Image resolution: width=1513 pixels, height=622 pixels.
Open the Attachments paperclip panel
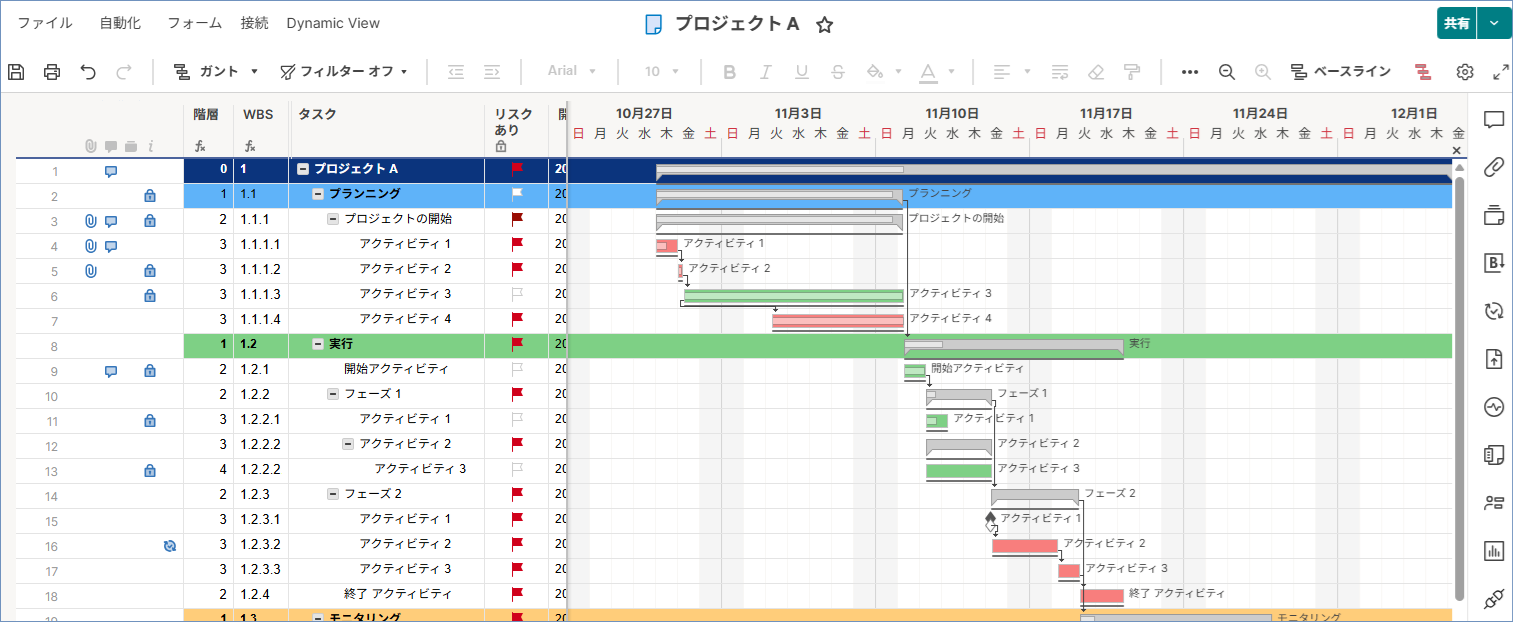[1494, 167]
